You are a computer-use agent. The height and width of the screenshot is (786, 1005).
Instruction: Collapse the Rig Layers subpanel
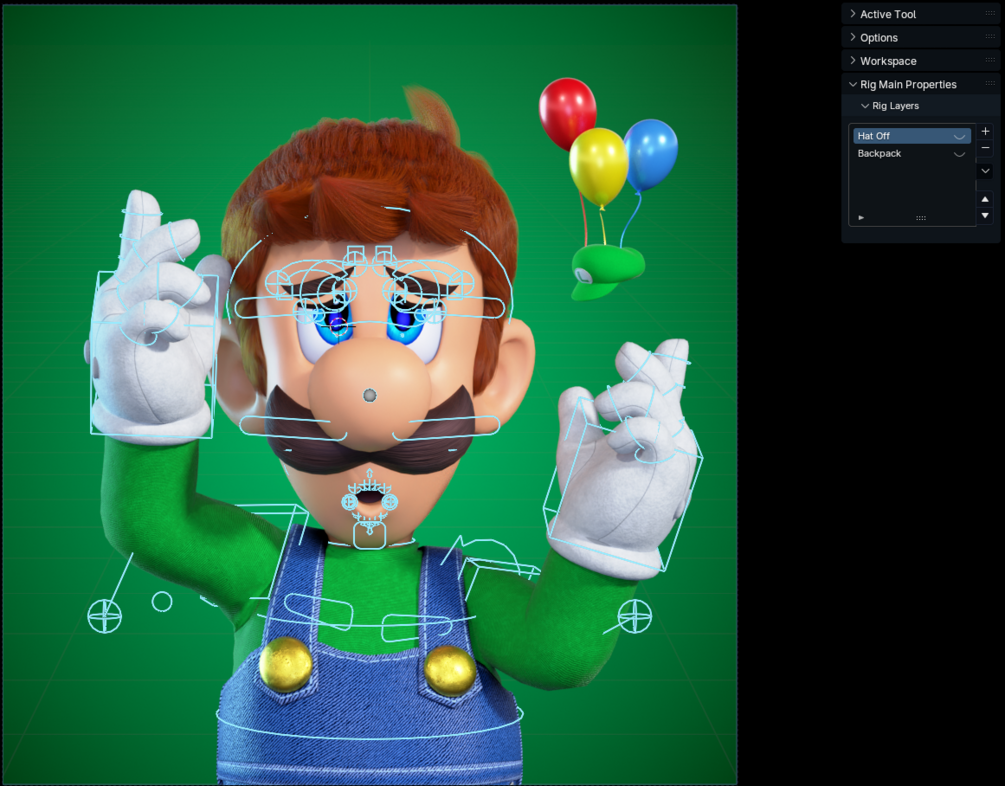point(895,106)
